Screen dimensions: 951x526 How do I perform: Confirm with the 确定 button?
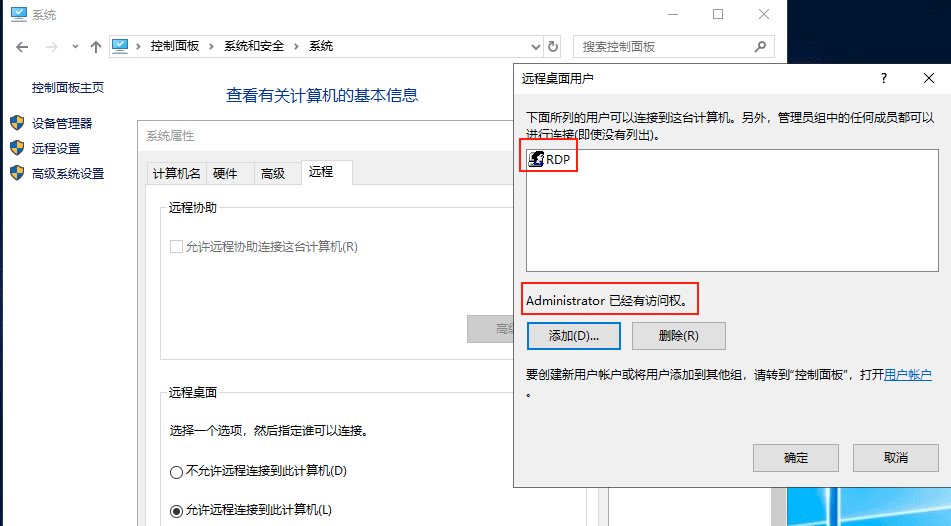tap(796, 458)
